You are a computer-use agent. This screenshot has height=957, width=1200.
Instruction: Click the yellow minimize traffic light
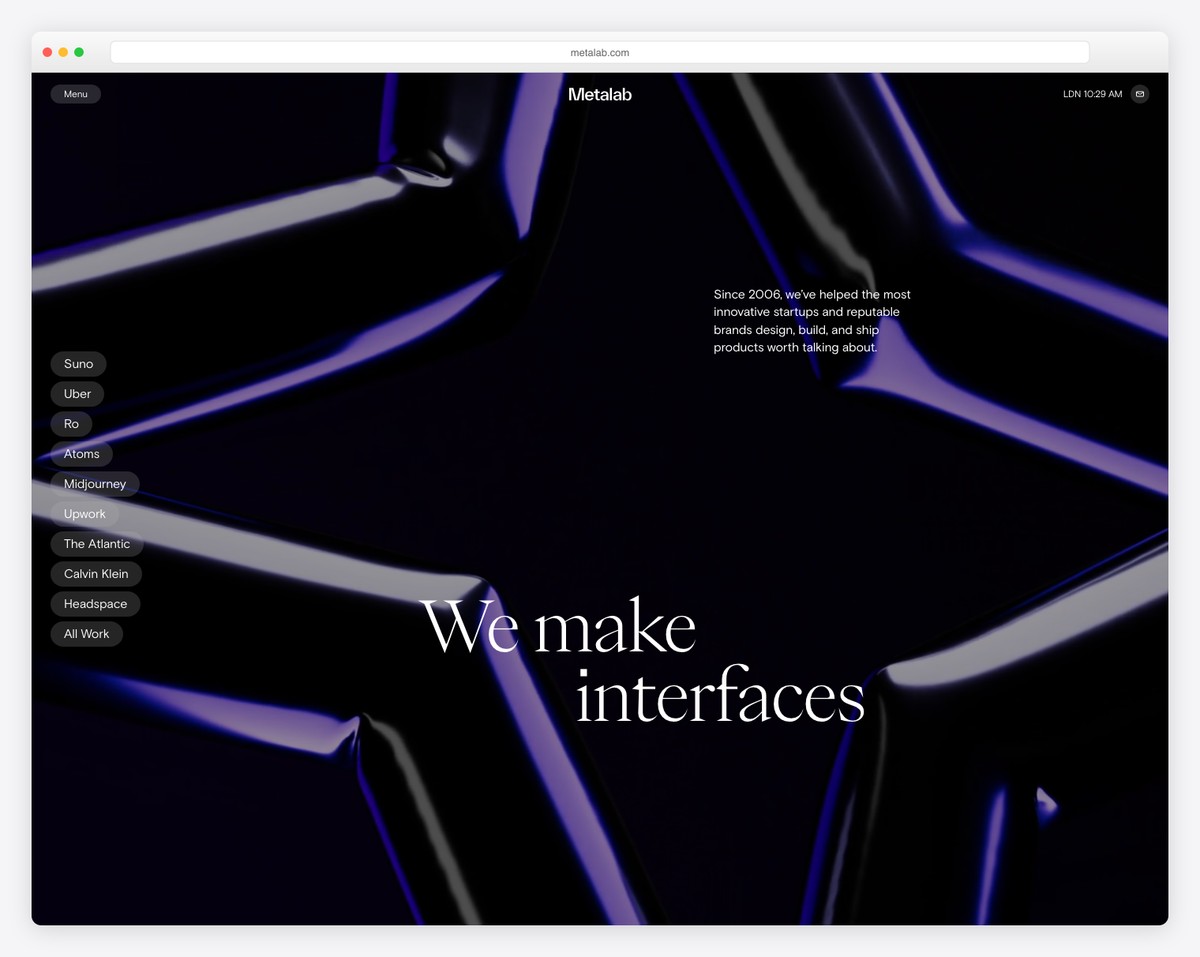click(62, 51)
